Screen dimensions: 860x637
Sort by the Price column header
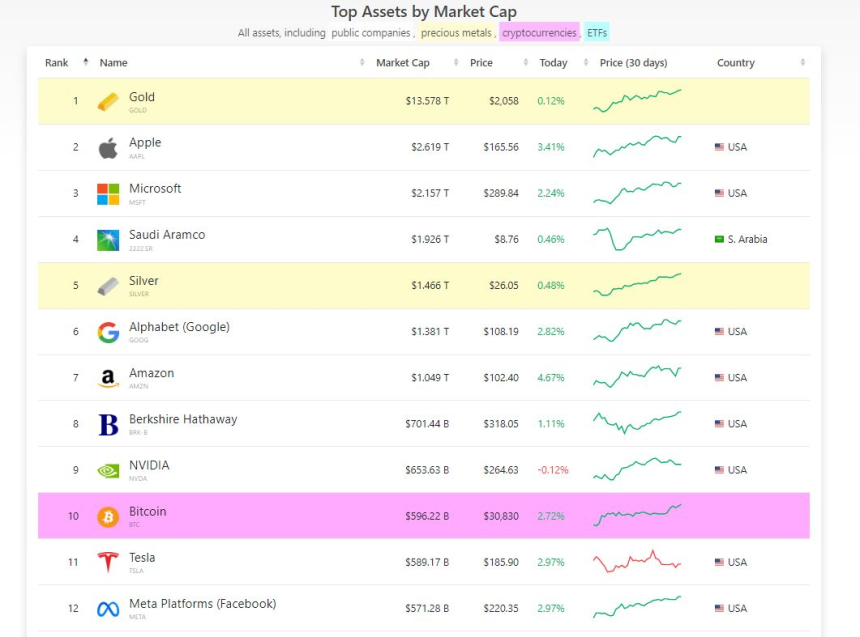(x=481, y=63)
